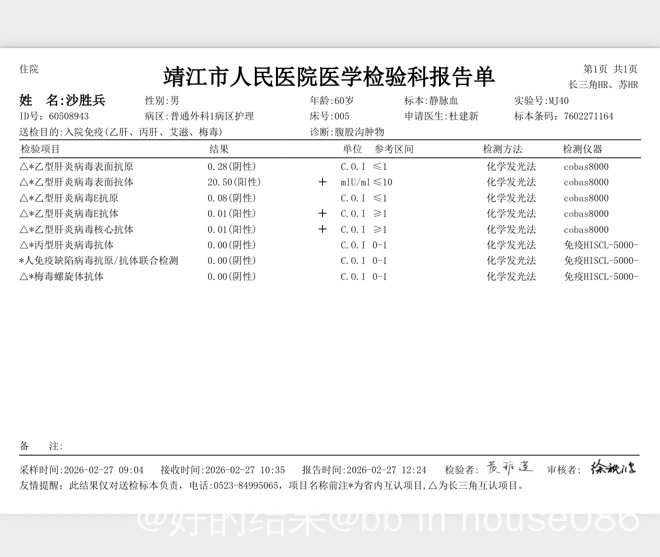Screen dimensions: 660x557
Task: Click the phone number 0523-84995065
Action: (x=242, y=485)
